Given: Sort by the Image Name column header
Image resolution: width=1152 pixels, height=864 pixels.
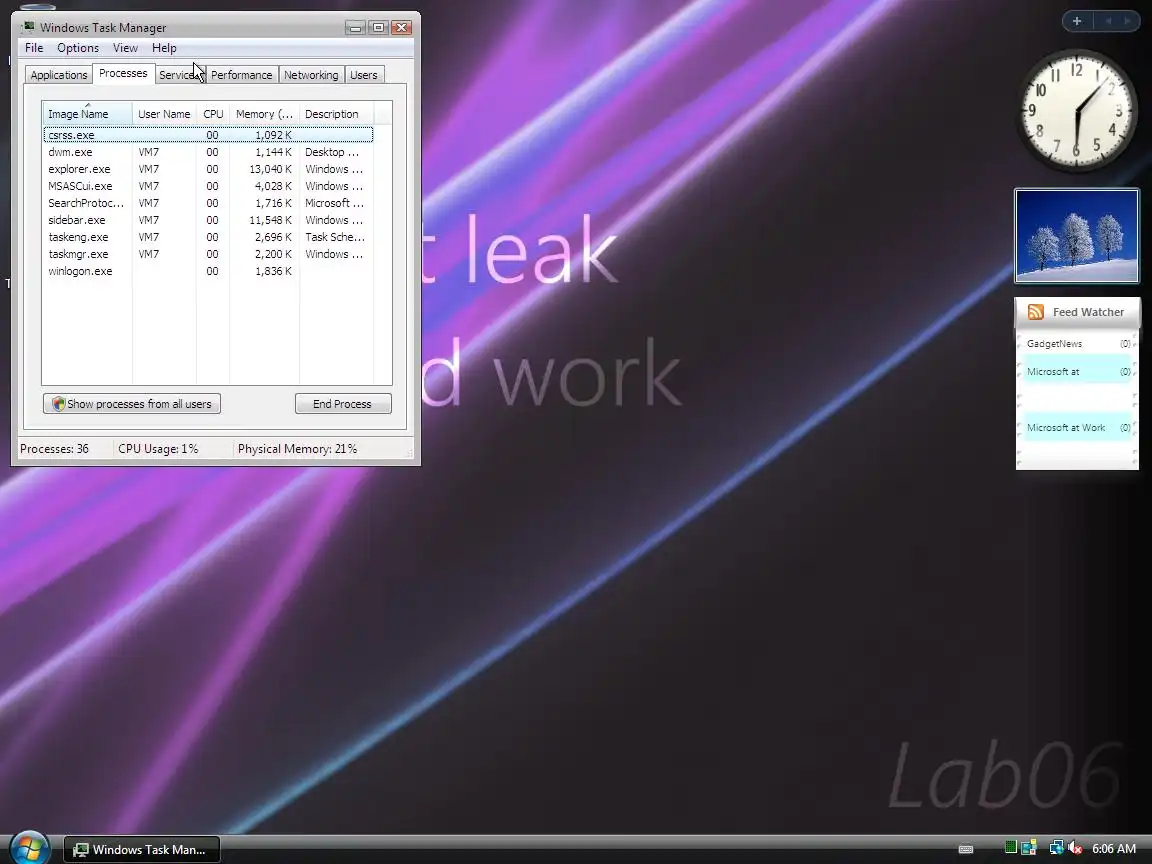Looking at the screenshot, I should [x=87, y=114].
